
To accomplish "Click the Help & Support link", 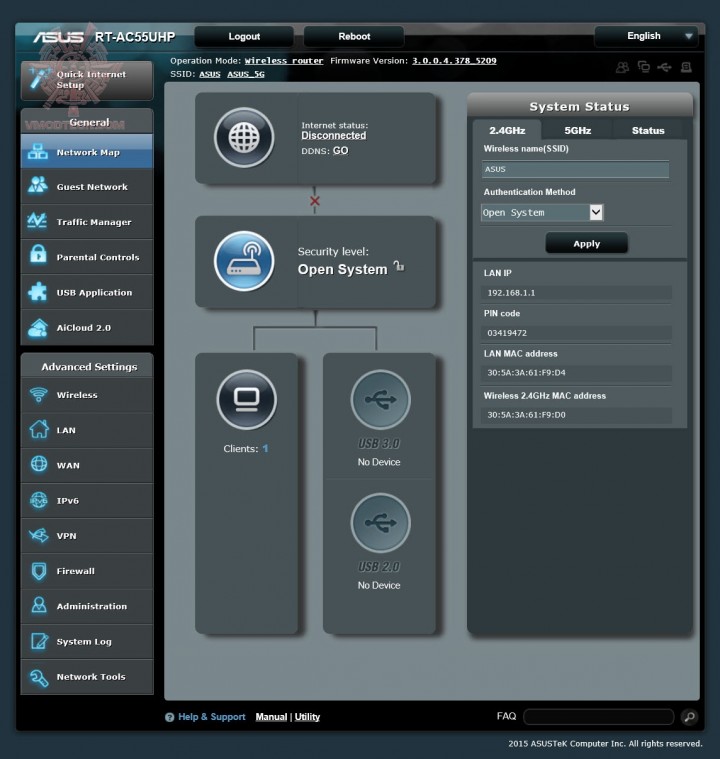I will coord(212,717).
